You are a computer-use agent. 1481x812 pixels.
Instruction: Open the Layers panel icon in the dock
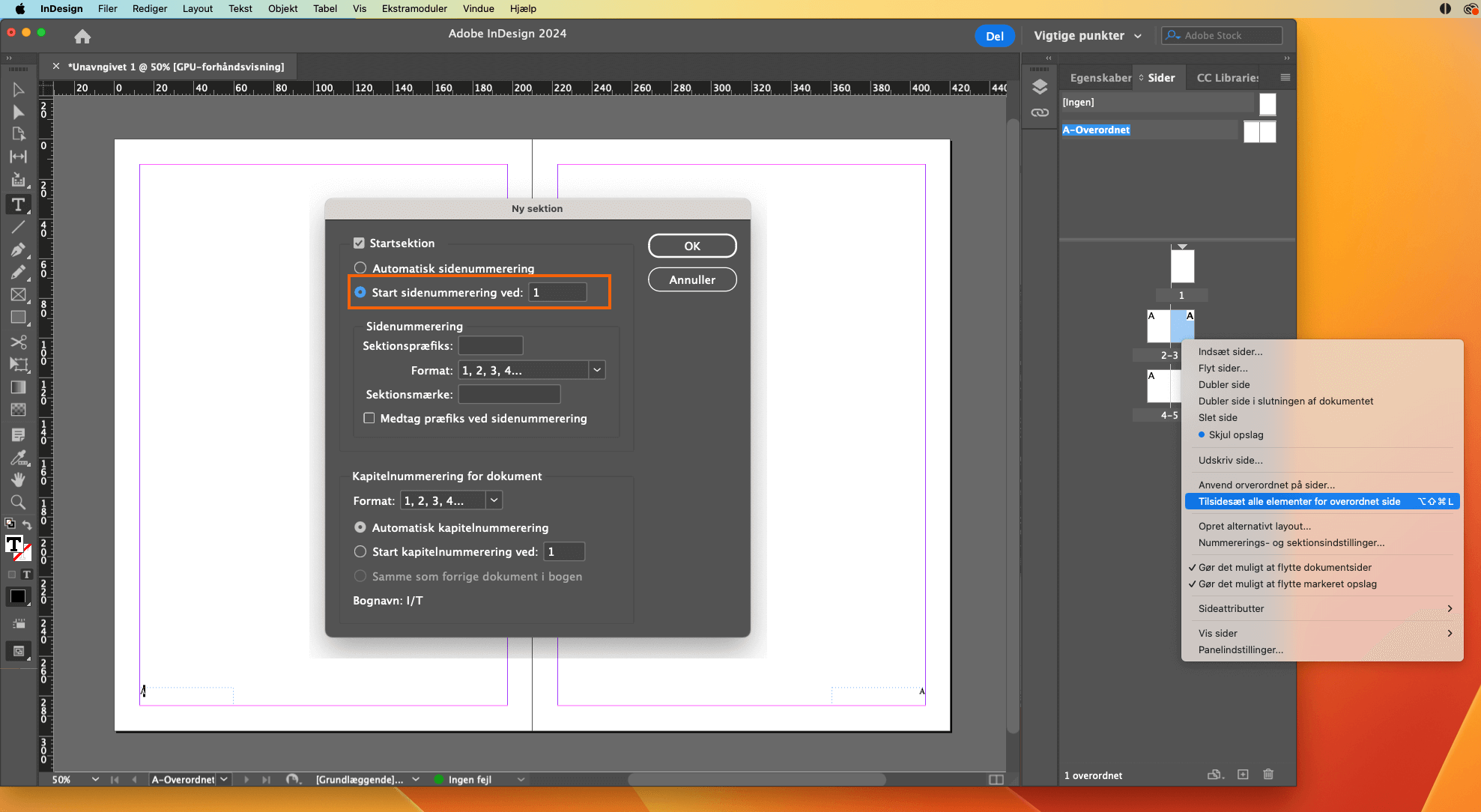(1040, 87)
